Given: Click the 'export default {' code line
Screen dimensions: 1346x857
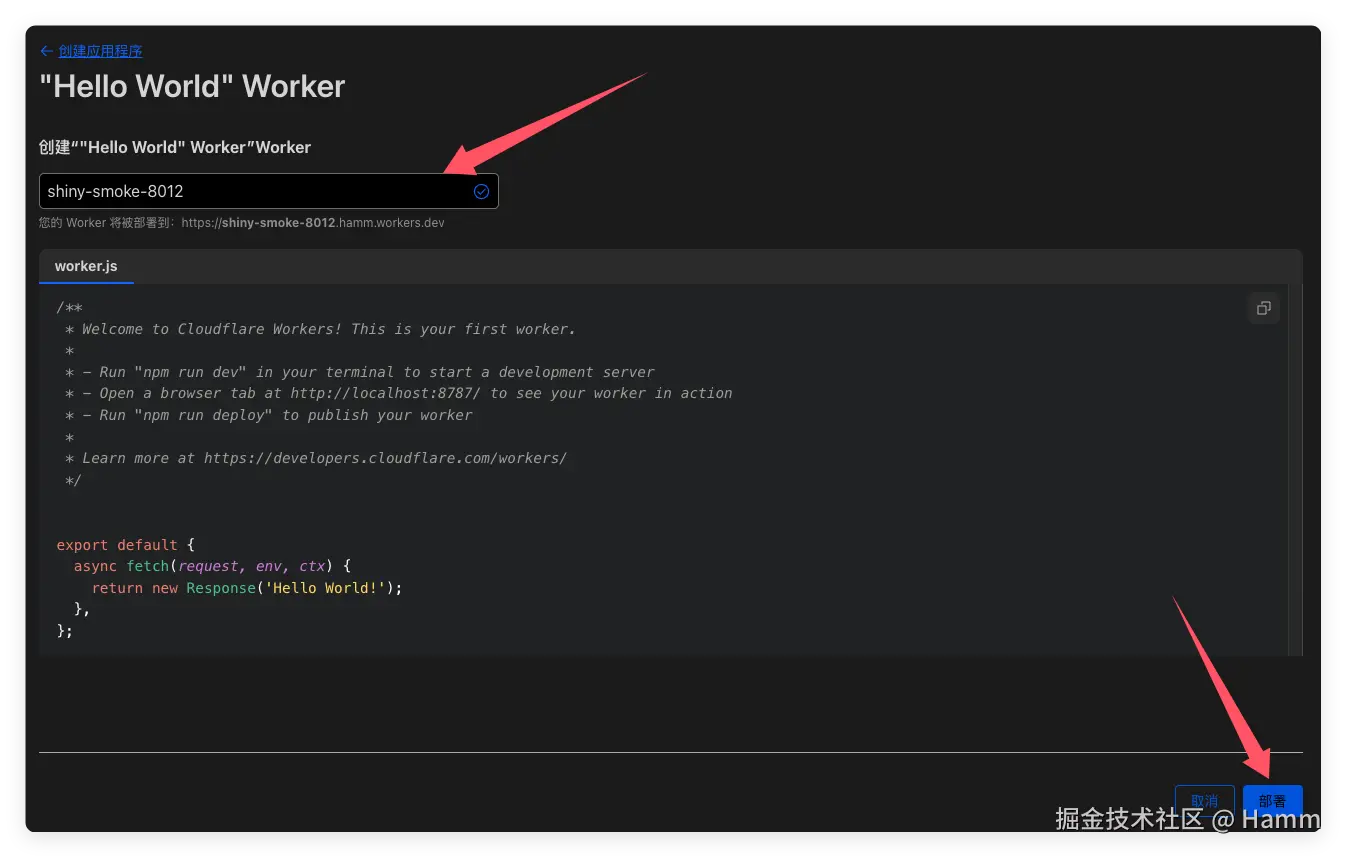Looking at the screenshot, I should coord(126,545).
